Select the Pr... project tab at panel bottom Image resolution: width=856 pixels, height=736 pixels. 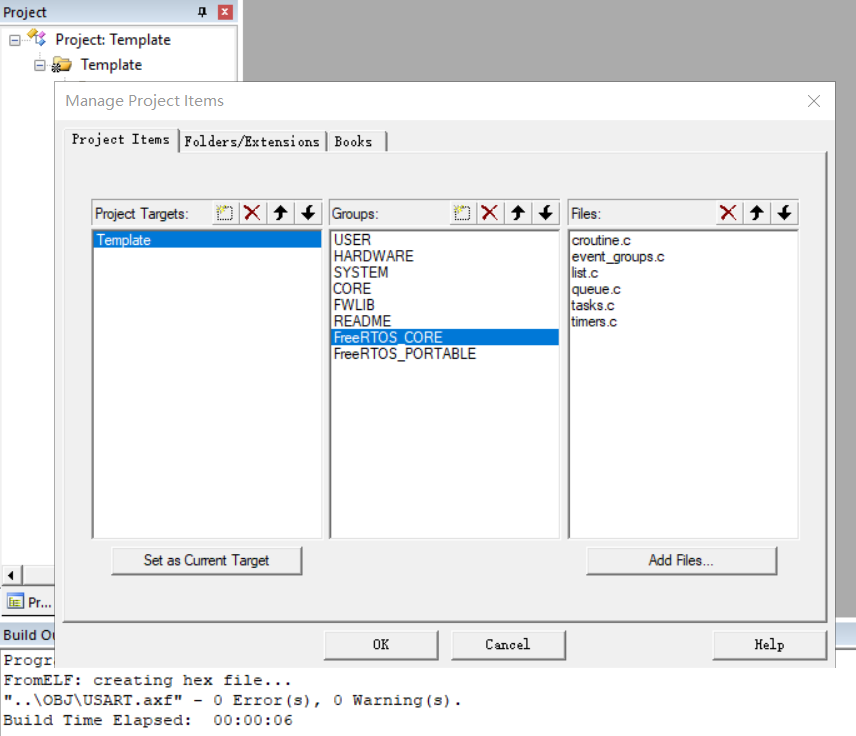click(x=29, y=602)
